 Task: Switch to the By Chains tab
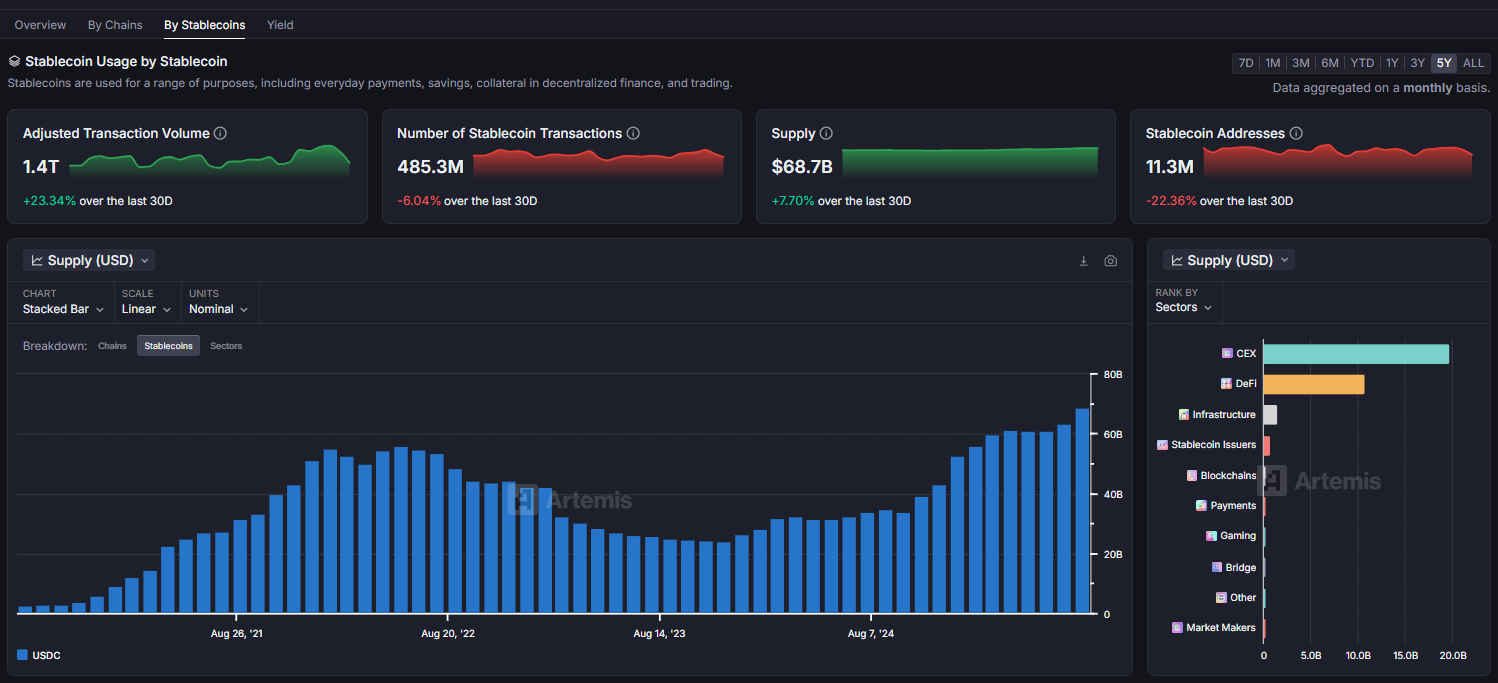click(115, 25)
